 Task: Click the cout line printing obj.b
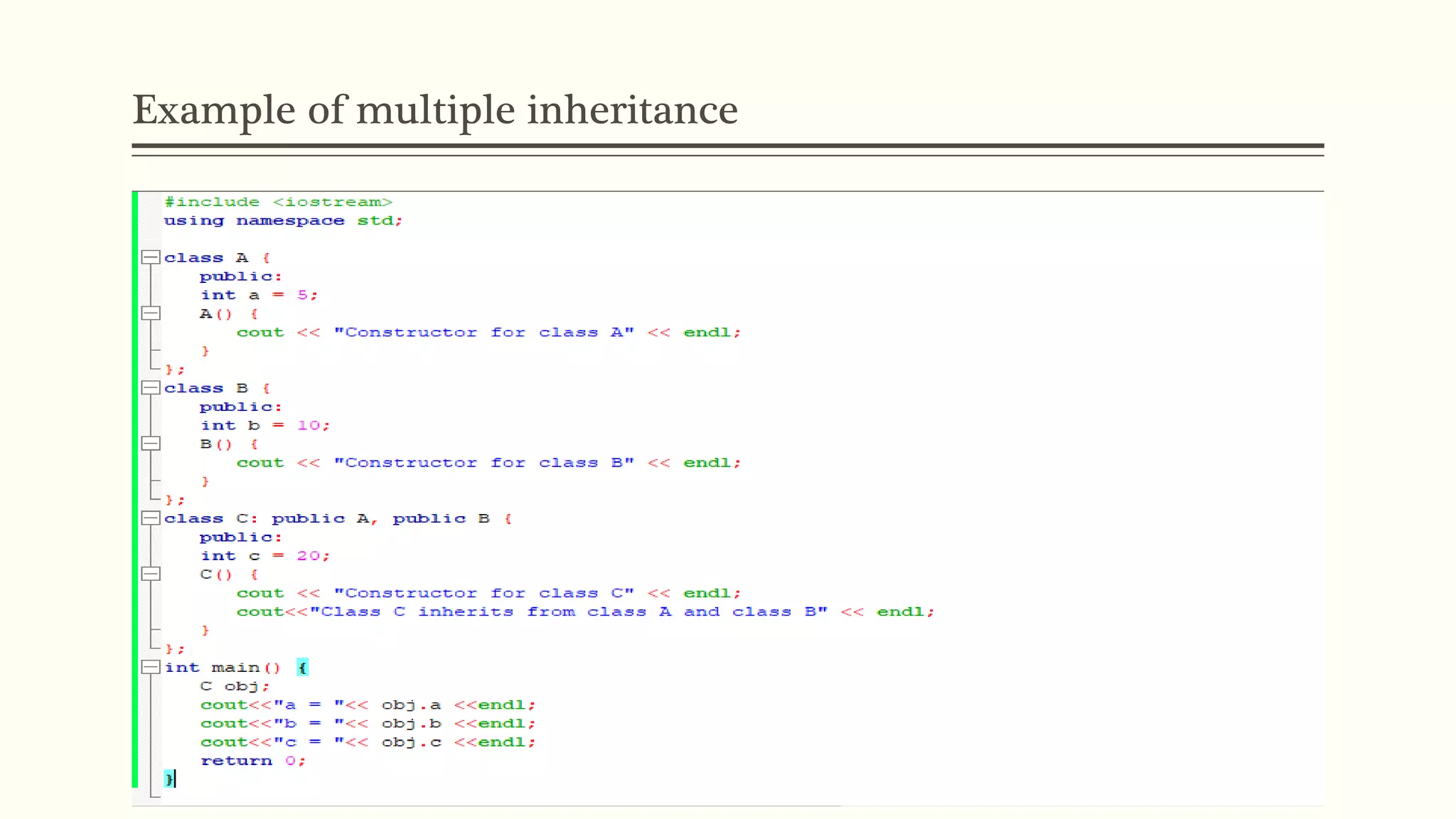pos(368,723)
